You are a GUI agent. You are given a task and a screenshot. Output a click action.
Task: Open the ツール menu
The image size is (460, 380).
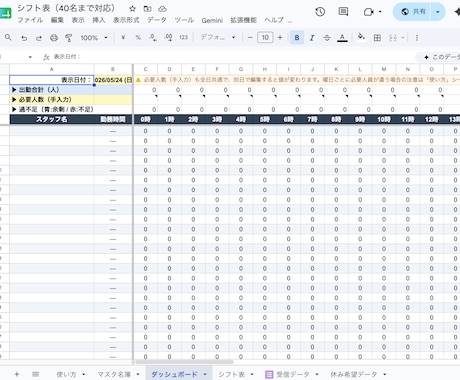[184, 20]
